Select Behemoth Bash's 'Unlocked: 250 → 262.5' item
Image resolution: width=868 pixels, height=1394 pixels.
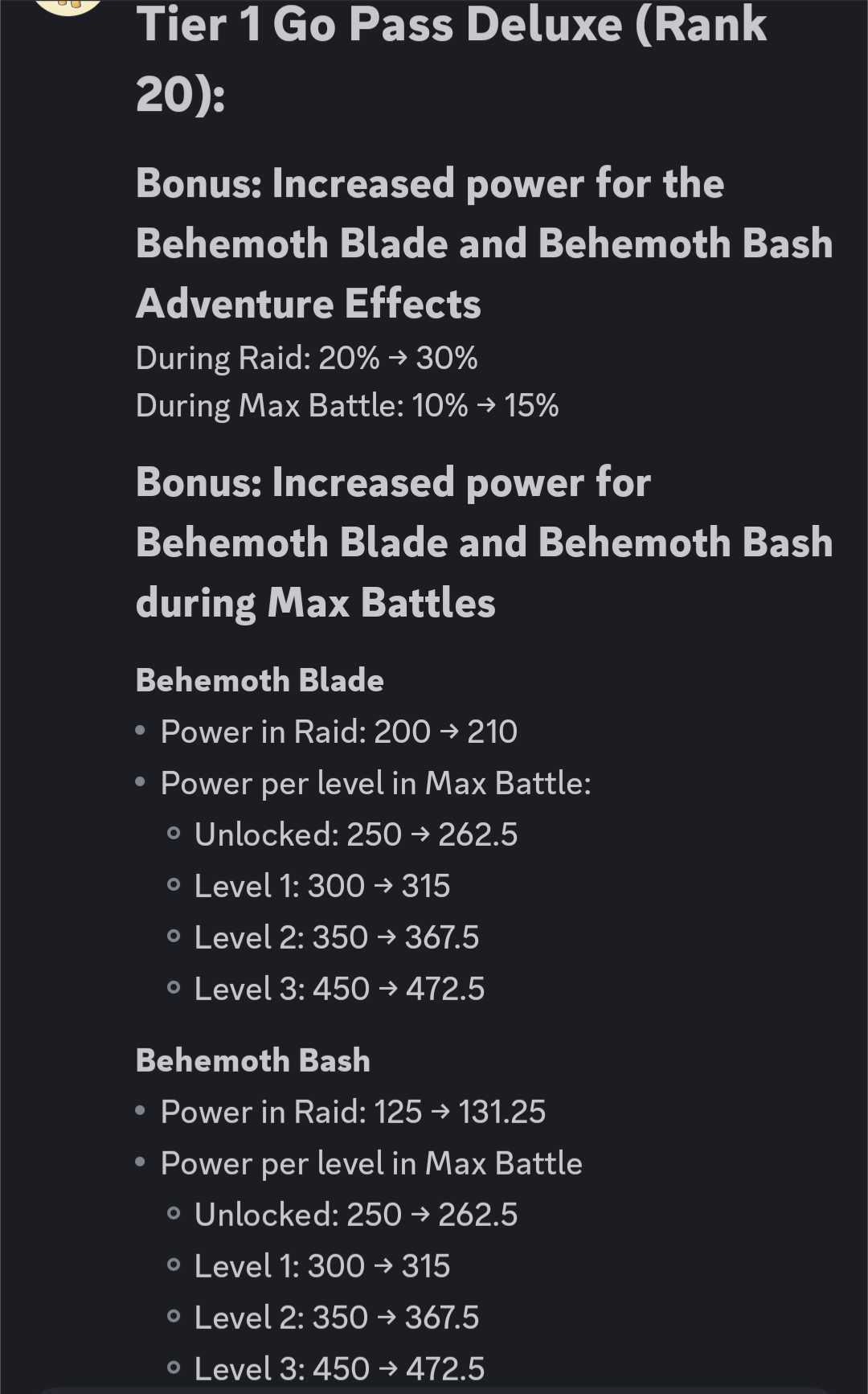[x=356, y=1215]
